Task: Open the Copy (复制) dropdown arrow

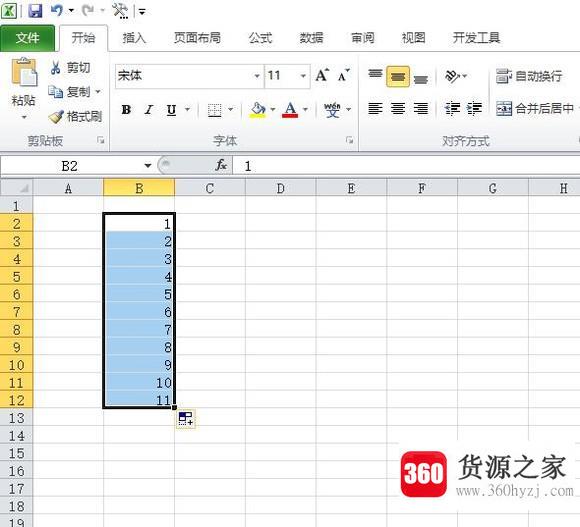Action: [x=98, y=91]
